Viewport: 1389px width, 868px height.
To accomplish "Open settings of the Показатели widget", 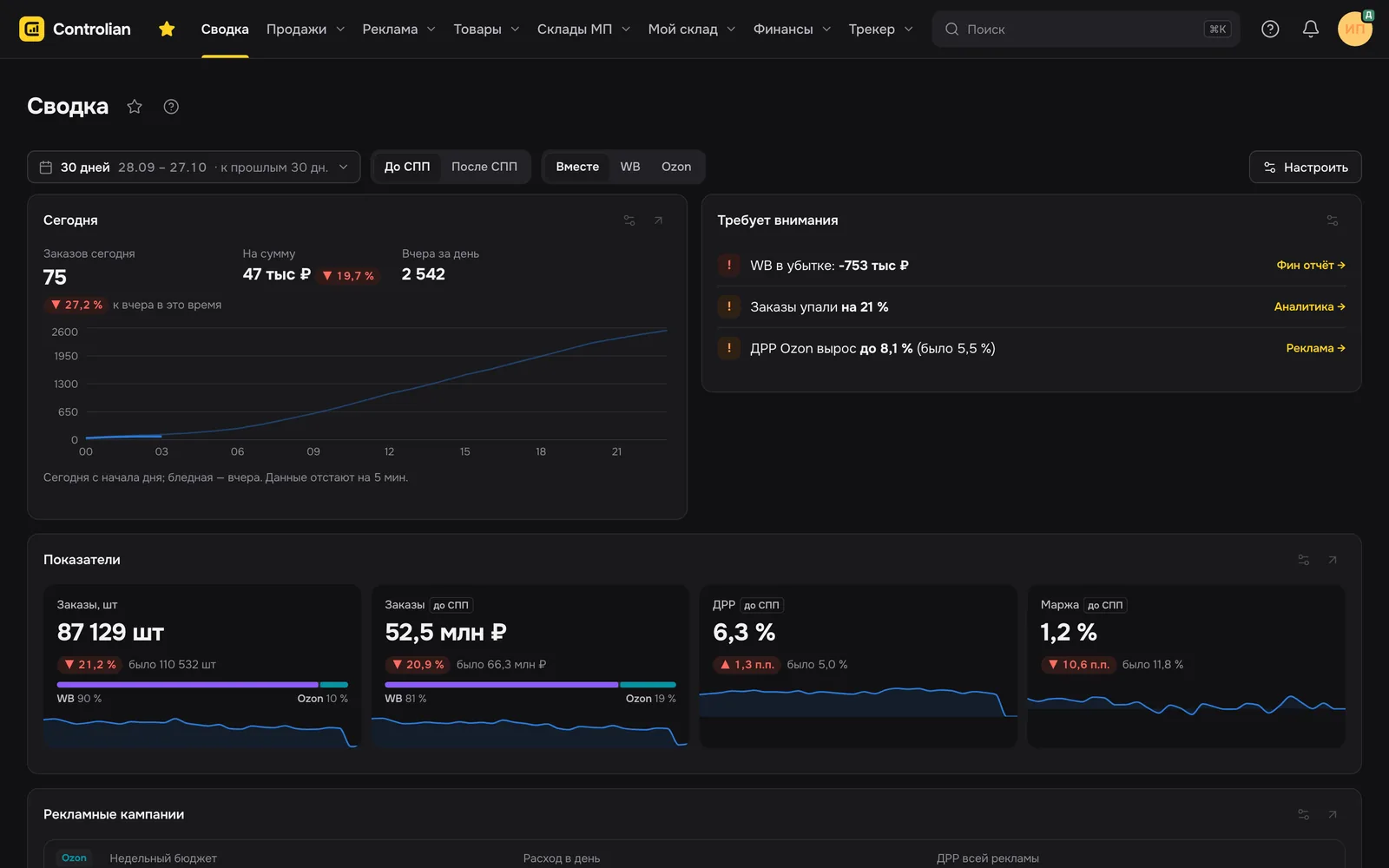I will (1303, 560).
